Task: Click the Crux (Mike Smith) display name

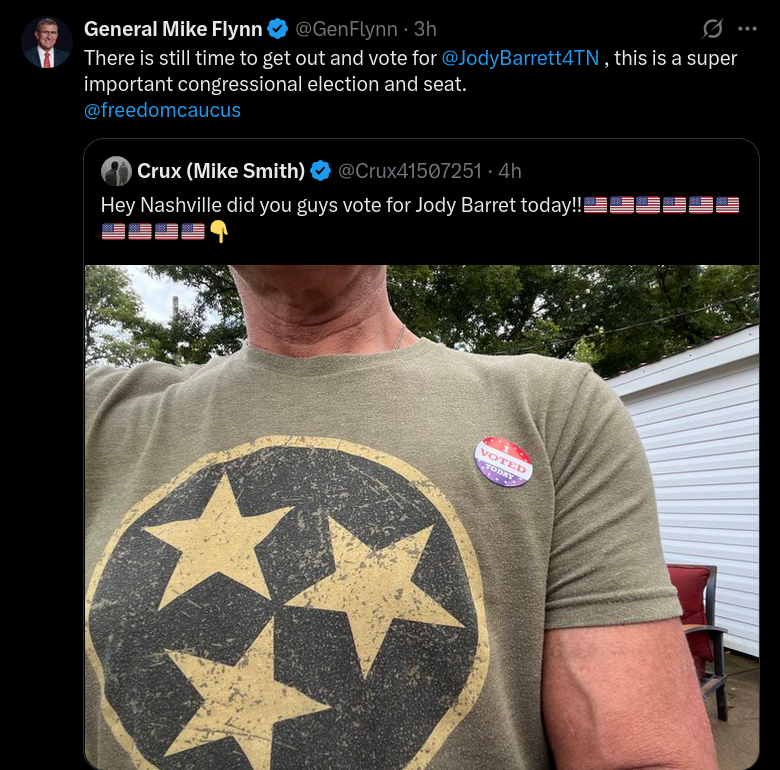Action: pos(221,171)
